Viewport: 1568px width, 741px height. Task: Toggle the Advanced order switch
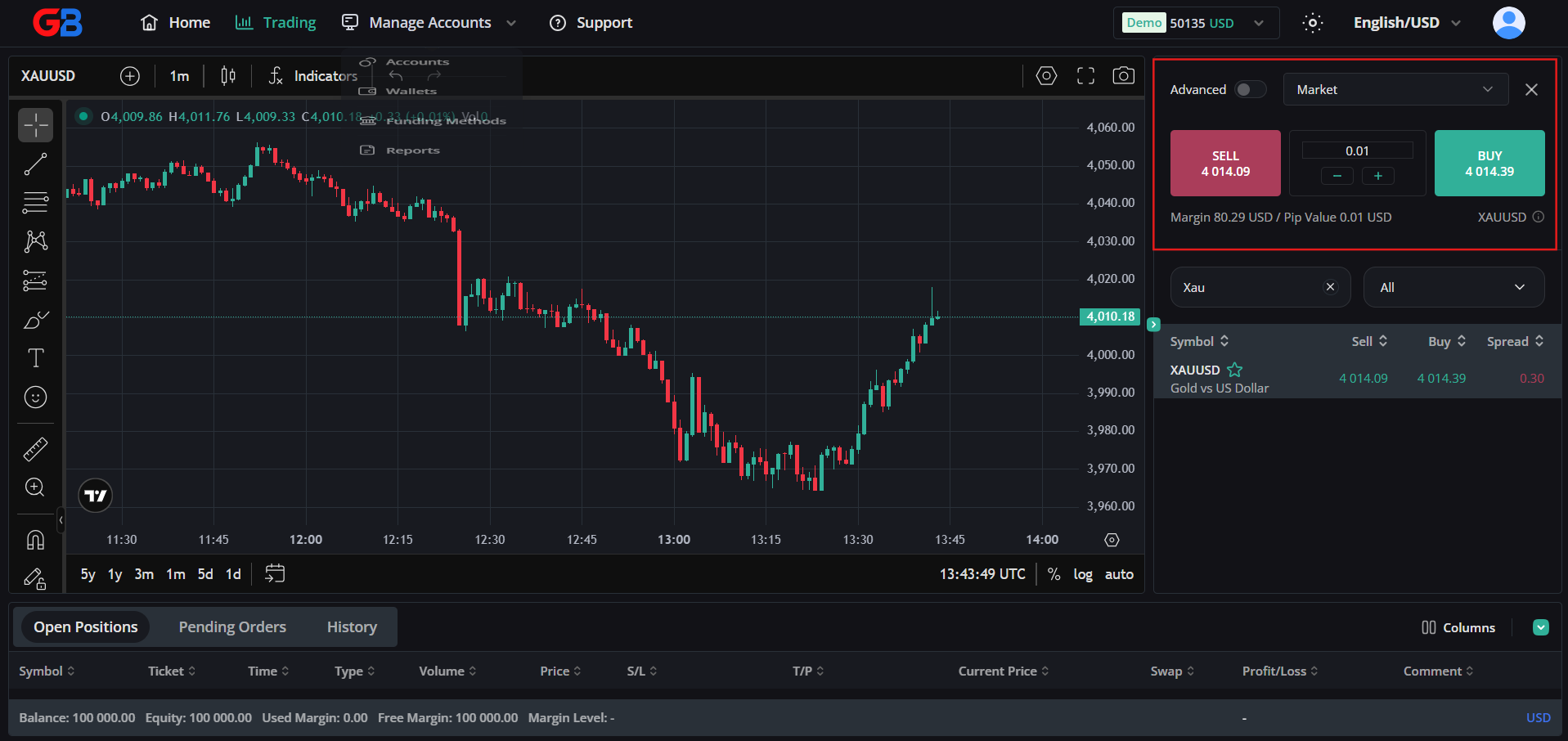[1251, 89]
